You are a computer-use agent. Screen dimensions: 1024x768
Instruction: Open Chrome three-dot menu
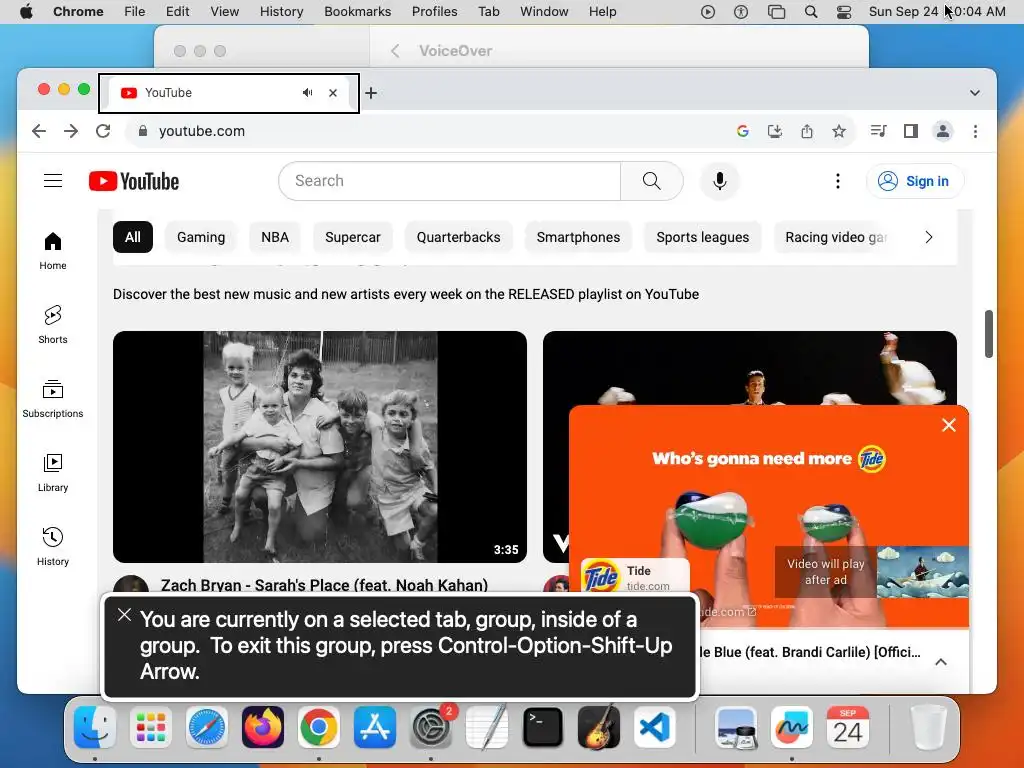(975, 131)
